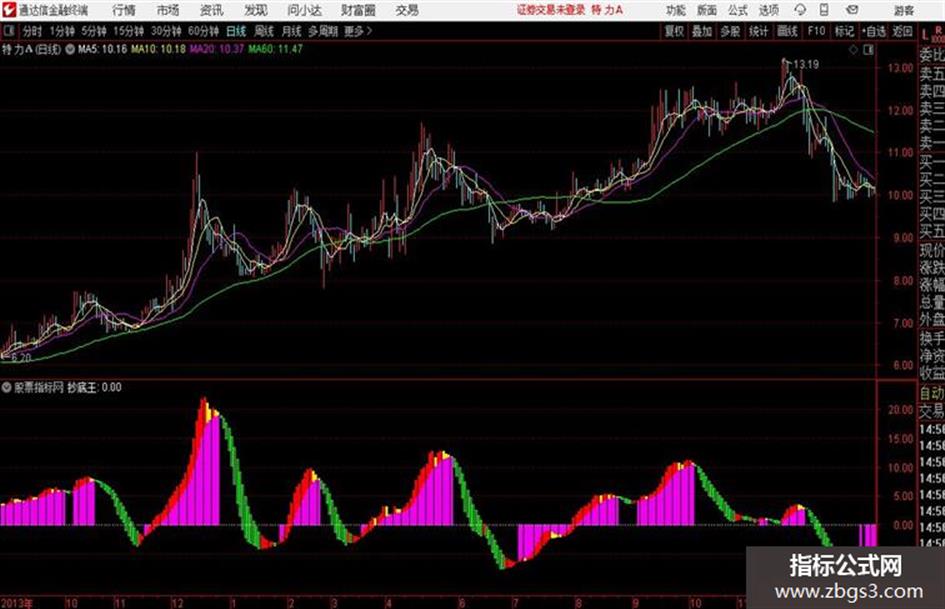Click the 13.19 high price marker

(806, 65)
